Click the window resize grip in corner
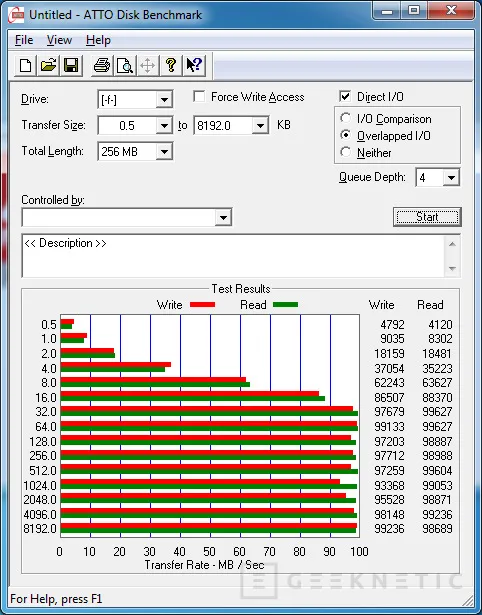Screen dimensions: 482x615 pos(467,600)
